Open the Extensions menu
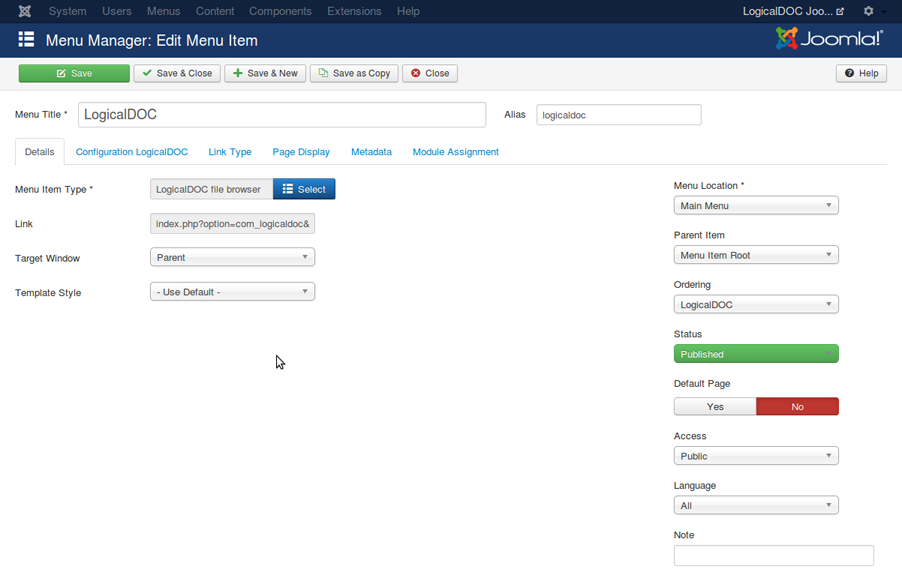The height and width of the screenshot is (584, 902). 354,11
